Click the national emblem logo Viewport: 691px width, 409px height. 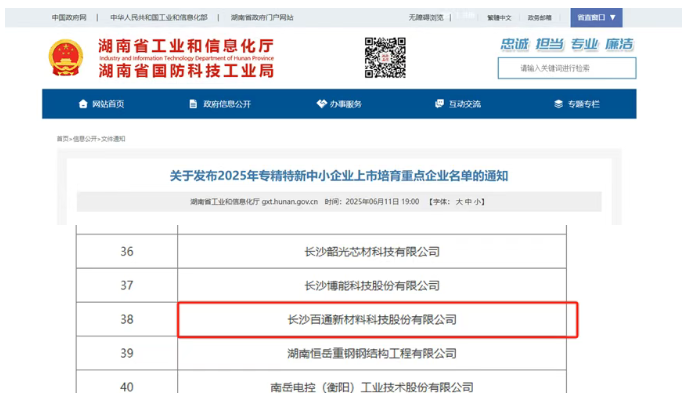[x=66, y=58]
